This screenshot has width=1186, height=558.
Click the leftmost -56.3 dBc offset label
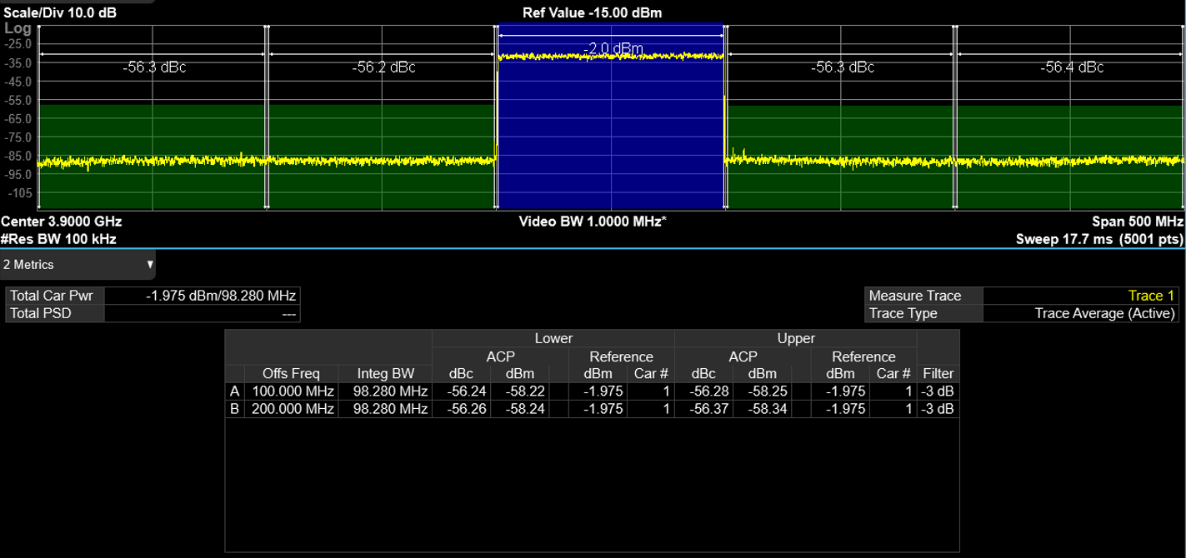pos(154,68)
